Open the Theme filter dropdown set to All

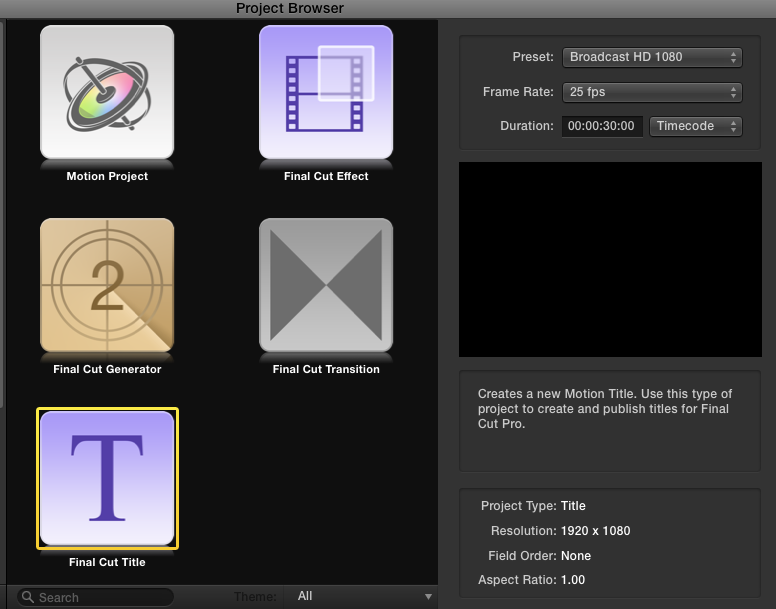(x=360, y=596)
